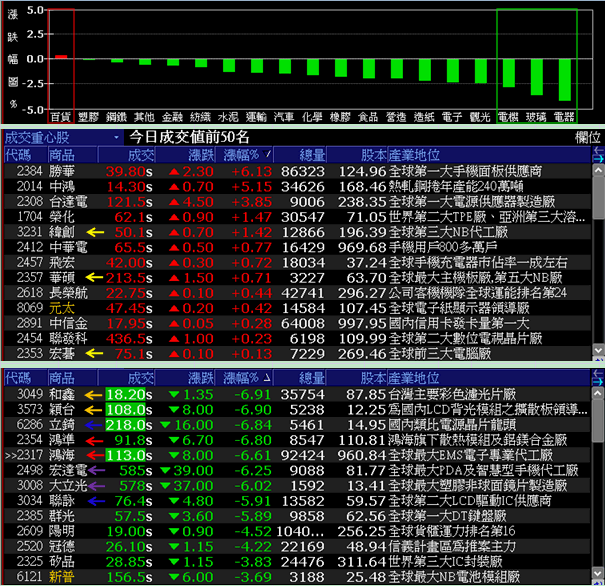Click orange arrow signal beside 穎台
The height and width of the screenshot is (586, 605).
click(x=93, y=410)
